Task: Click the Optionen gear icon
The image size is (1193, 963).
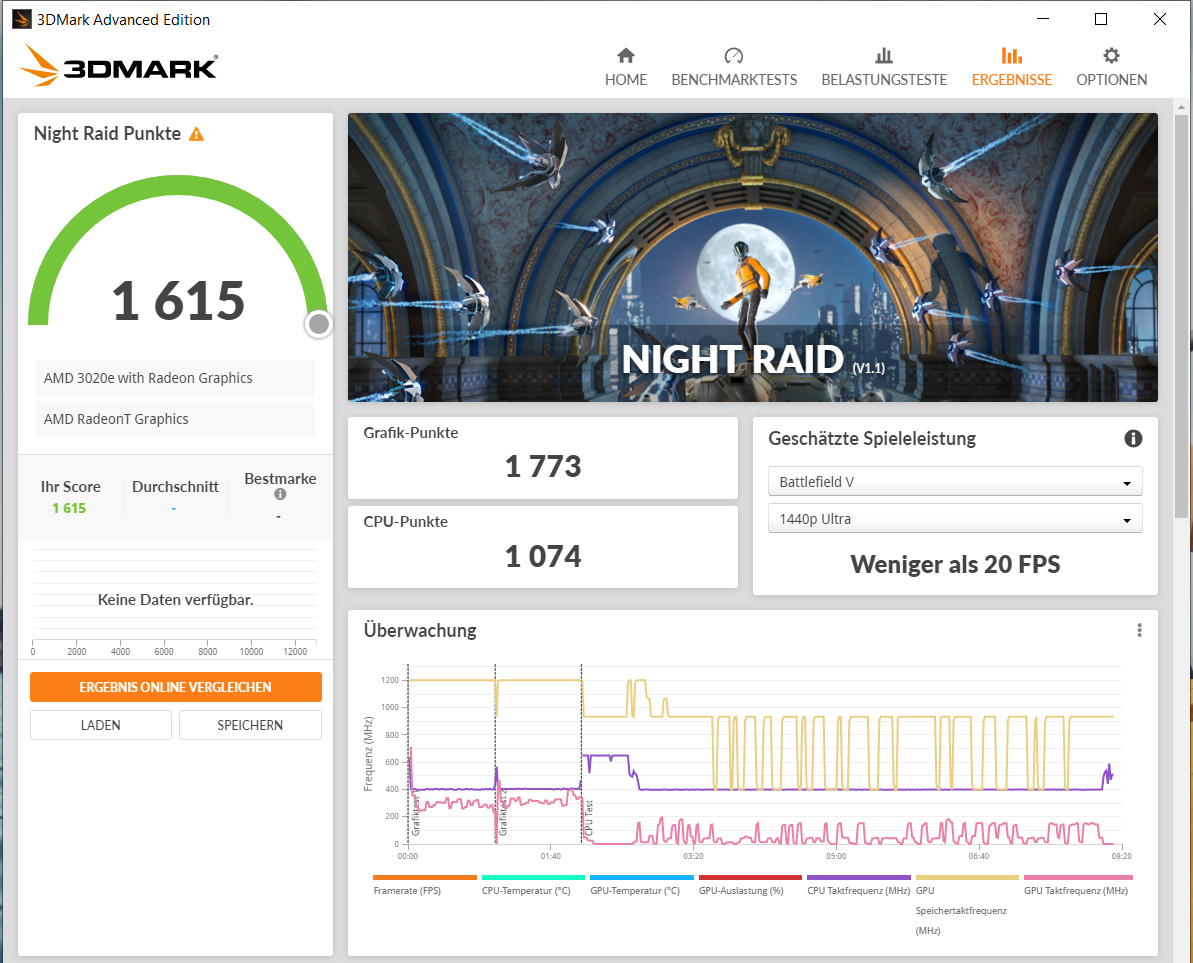Action: click(x=1111, y=56)
